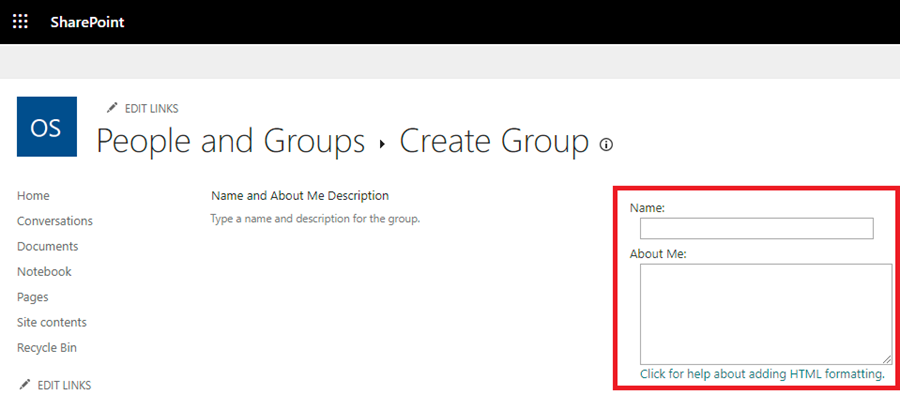Click 'Type a name and description' text
This screenshot has width=900, height=395.
point(316,219)
